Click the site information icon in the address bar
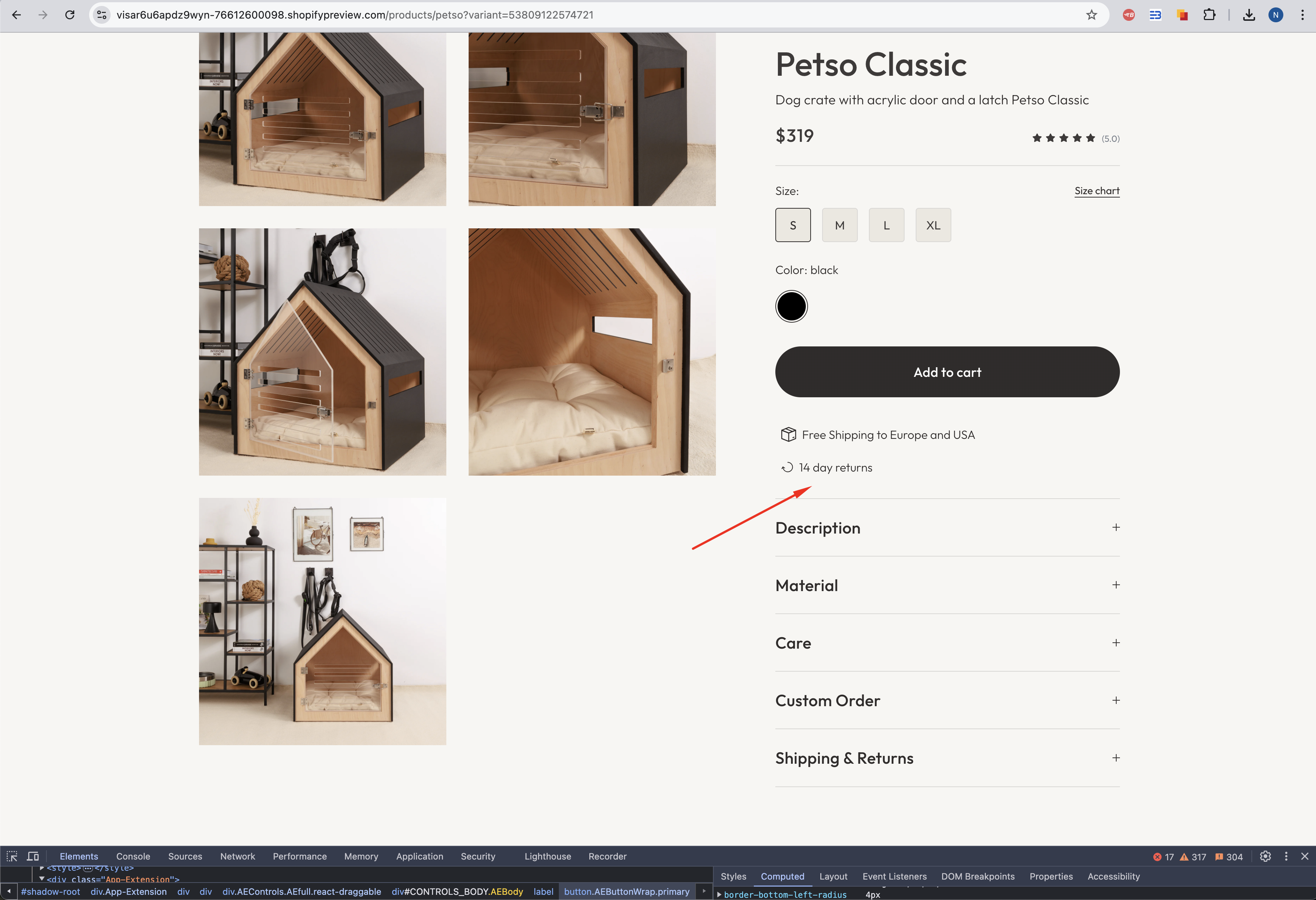Screen dimensions: 1316x900 (102, 15)
